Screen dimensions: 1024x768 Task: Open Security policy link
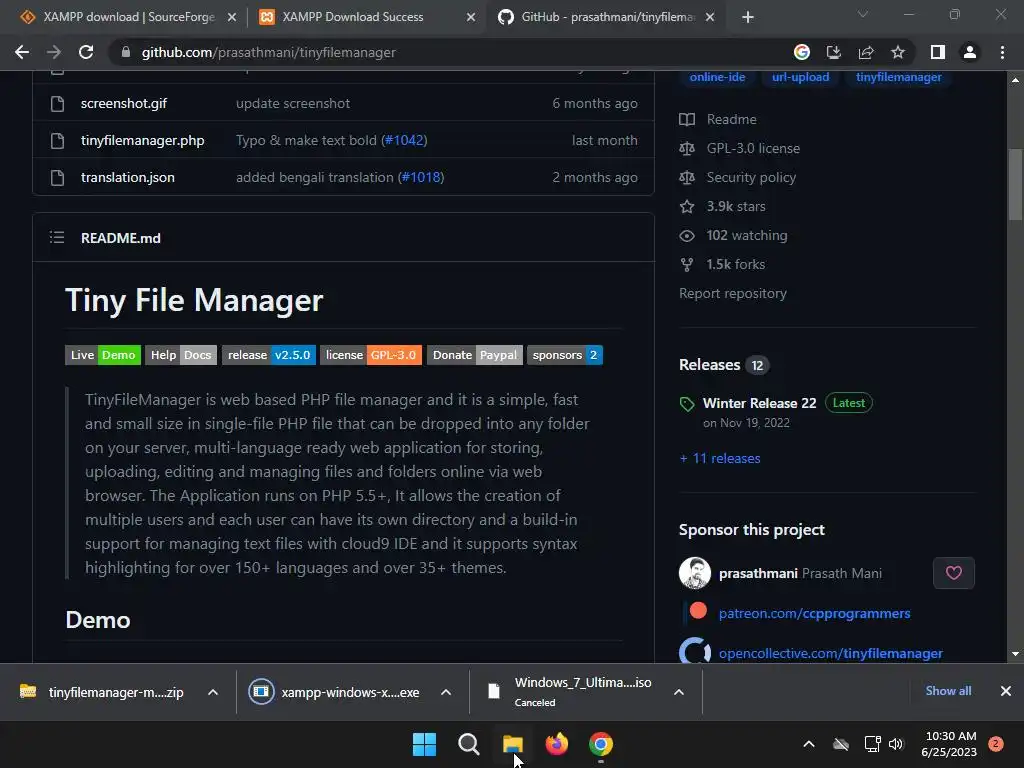751,177
